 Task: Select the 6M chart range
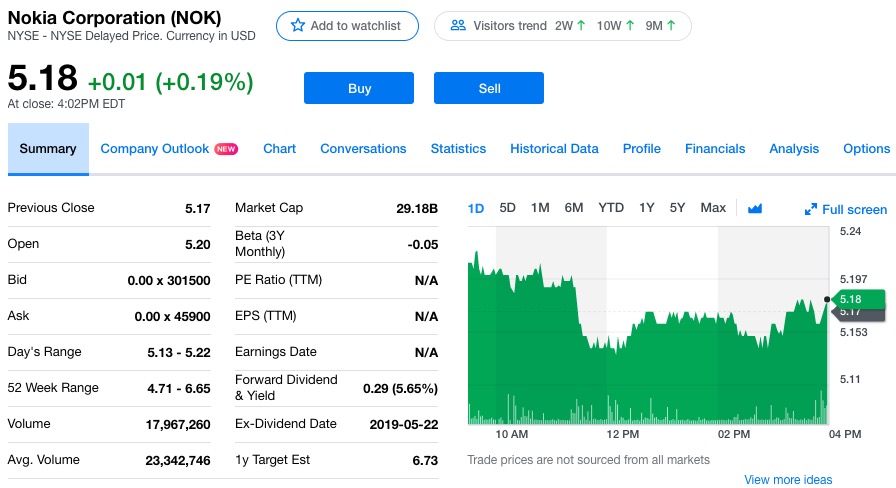click(574, 207)
